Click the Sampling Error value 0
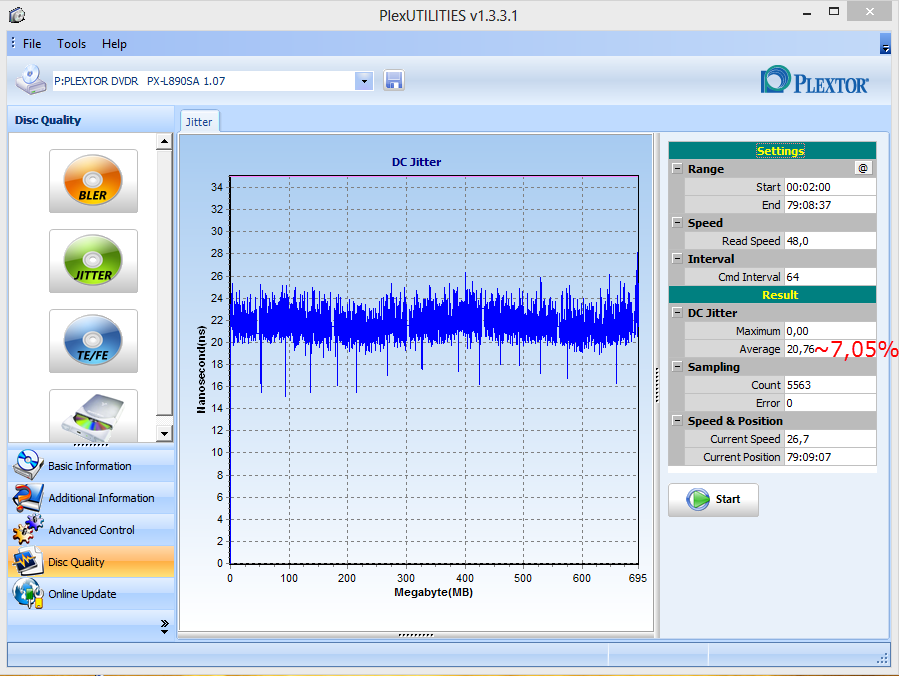The width and height of the screenshot is (899, 676). [x=830, y=403]
